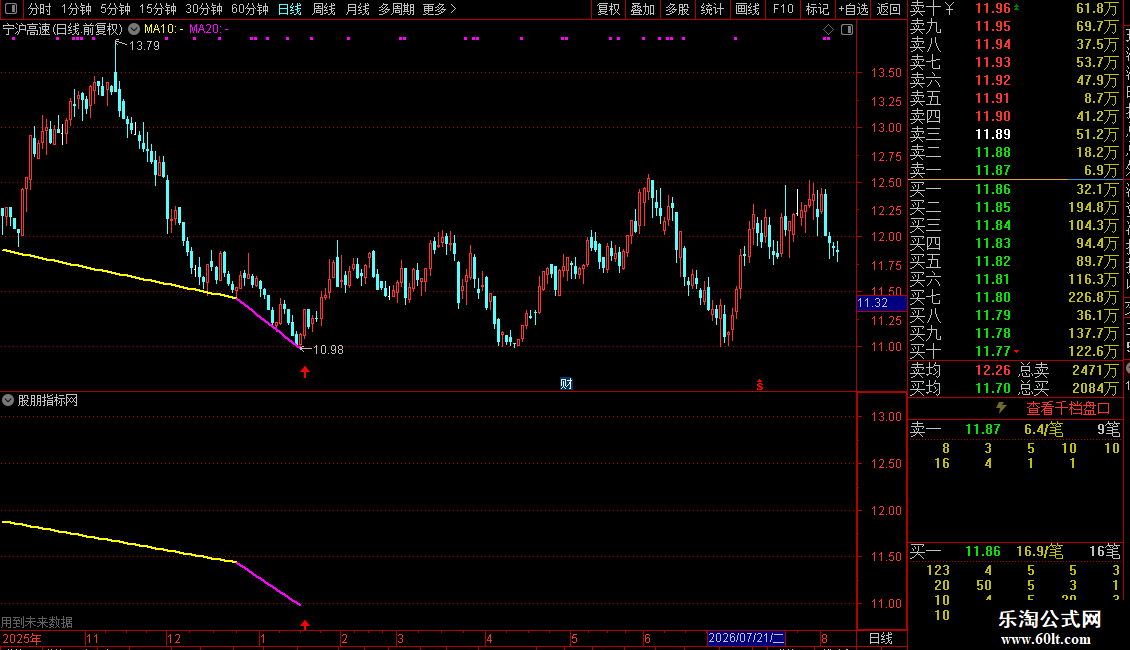Image resolution: width=1130 pixels, height=650 pixels.
Task: Click MA10 label in chart header
Action: [x=163, y=29]
